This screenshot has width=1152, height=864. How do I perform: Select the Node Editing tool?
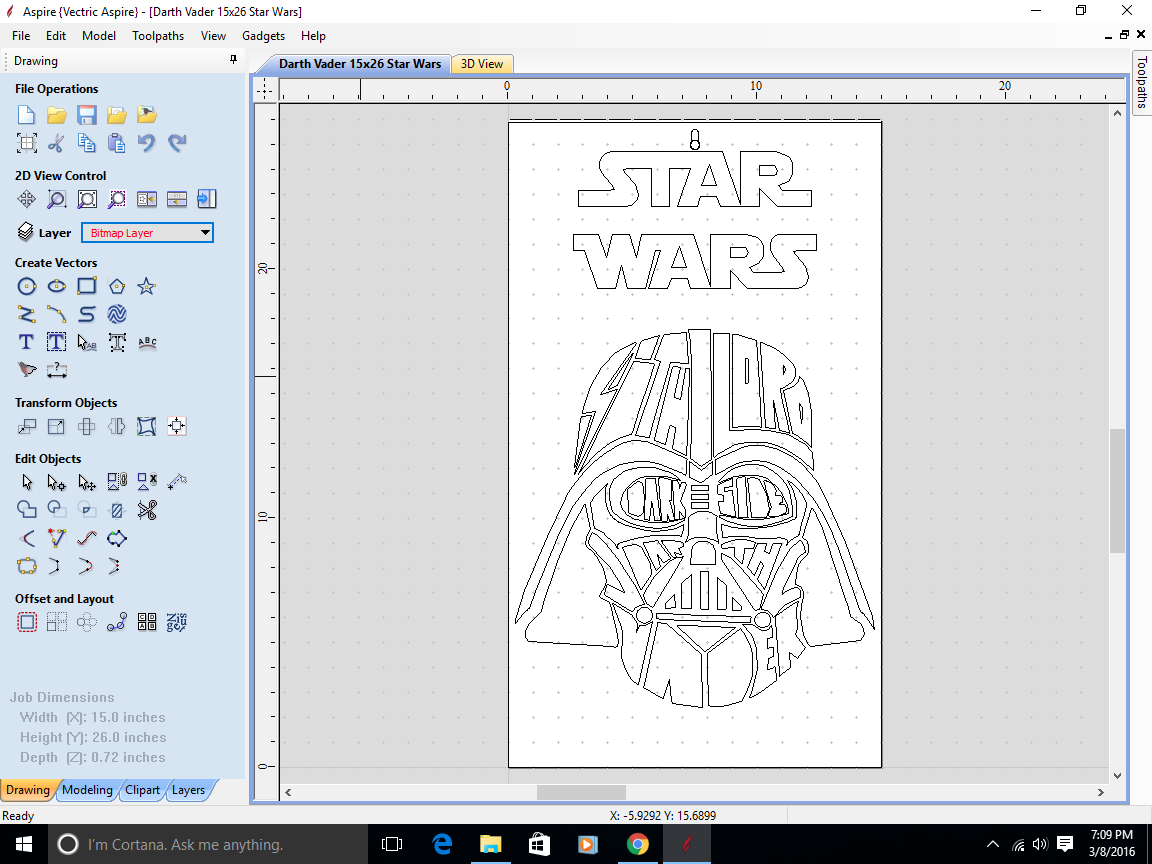point(57,482)
